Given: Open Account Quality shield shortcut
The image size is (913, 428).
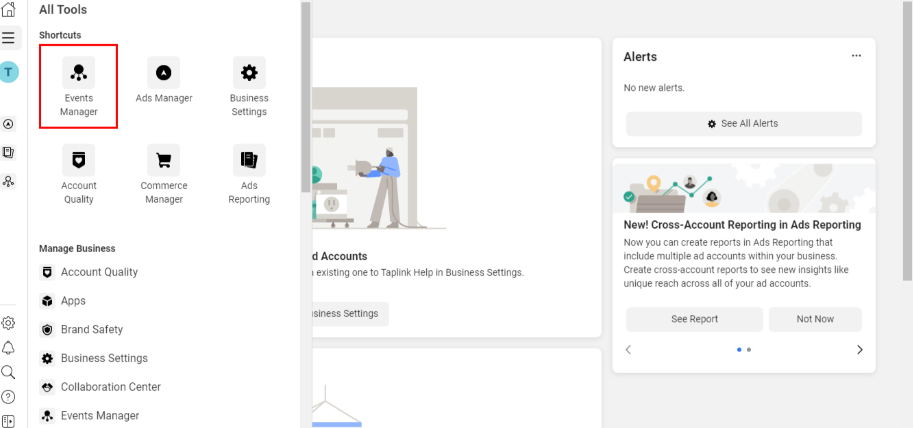Looking at the screenshot, I should coord(78,173).
